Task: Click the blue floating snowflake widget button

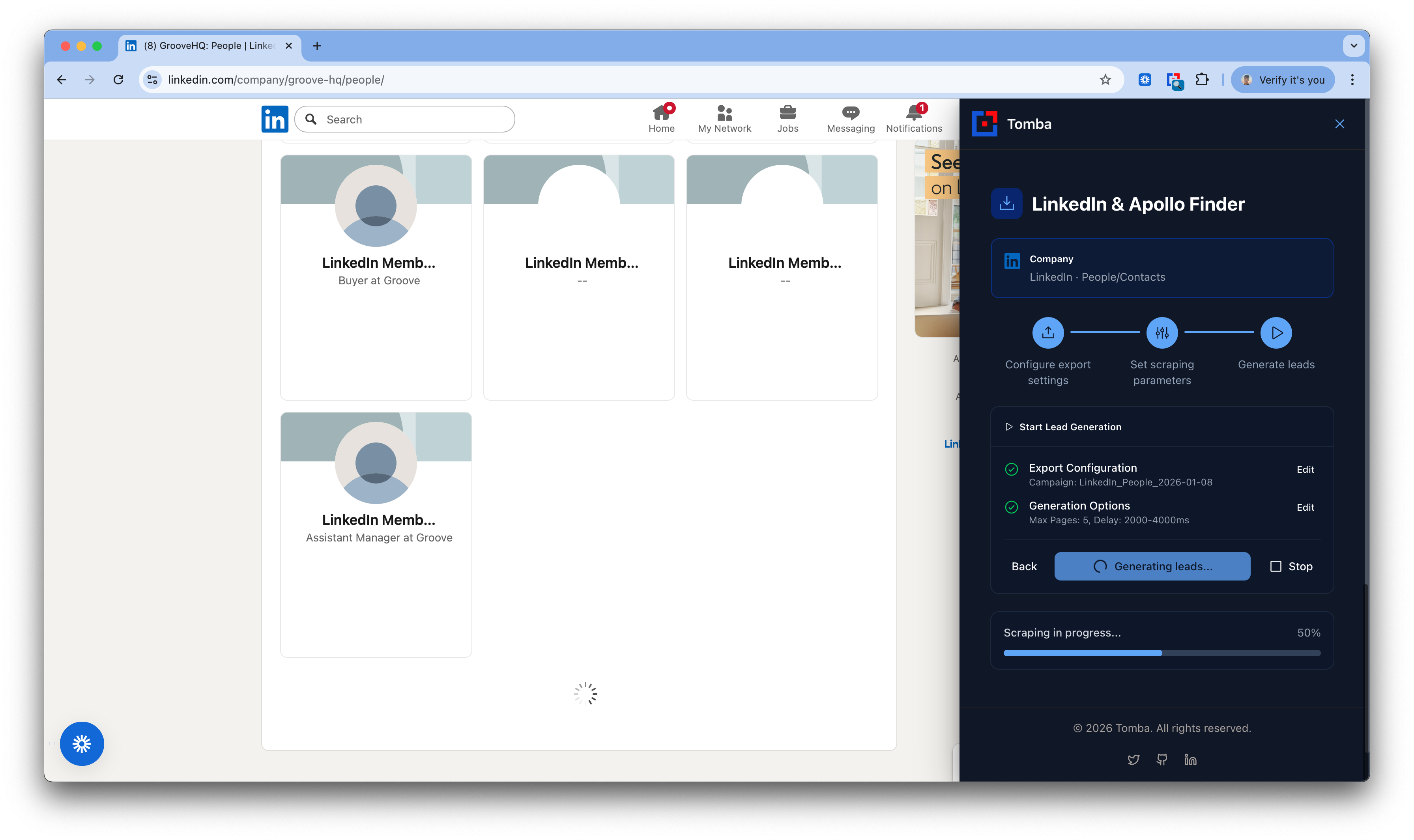Action: 82,743
